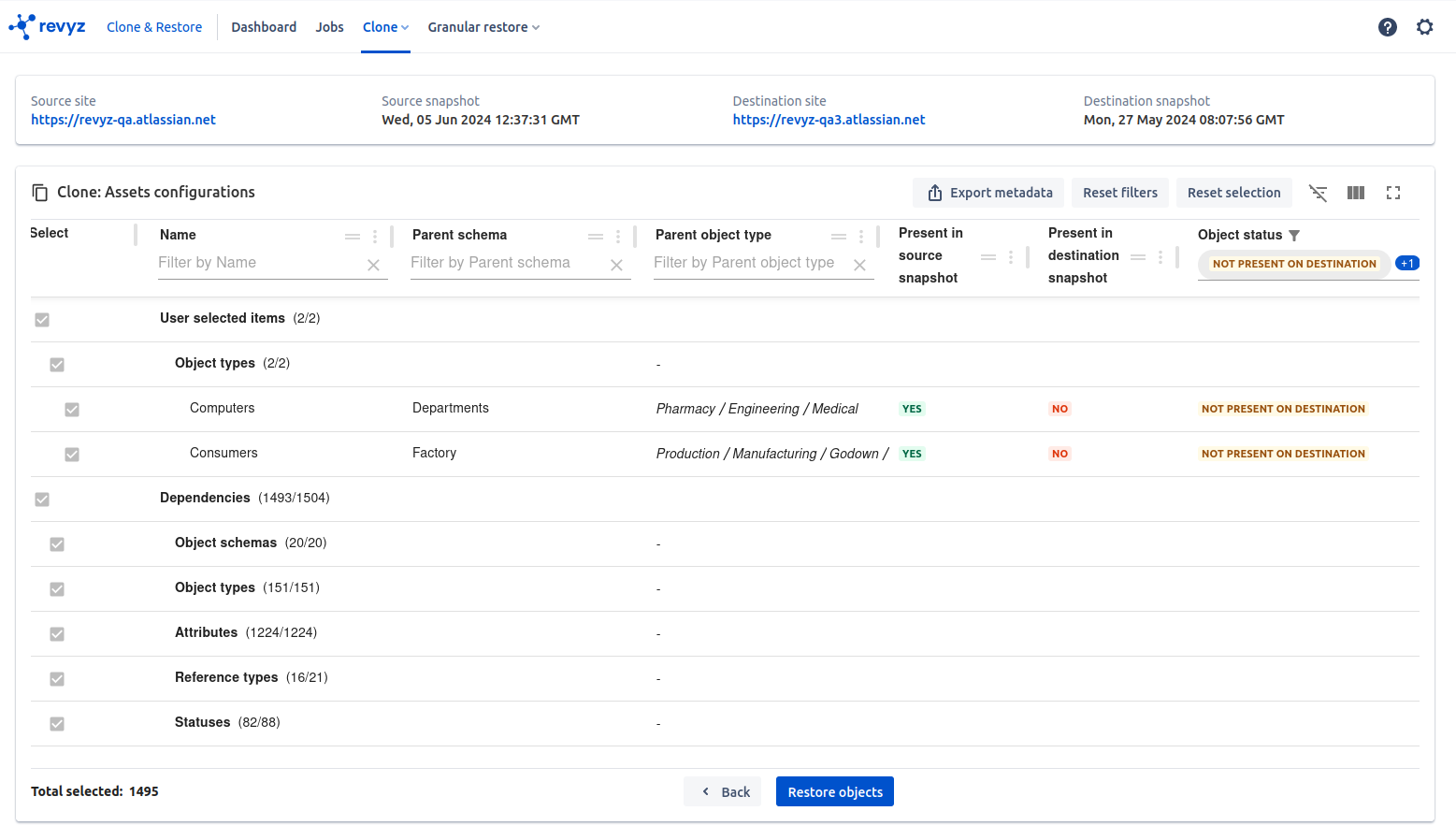Viewport: 1456px width, 840px height.
Task: Toggle the Dependencies checkbox
Action: [42, 500]
